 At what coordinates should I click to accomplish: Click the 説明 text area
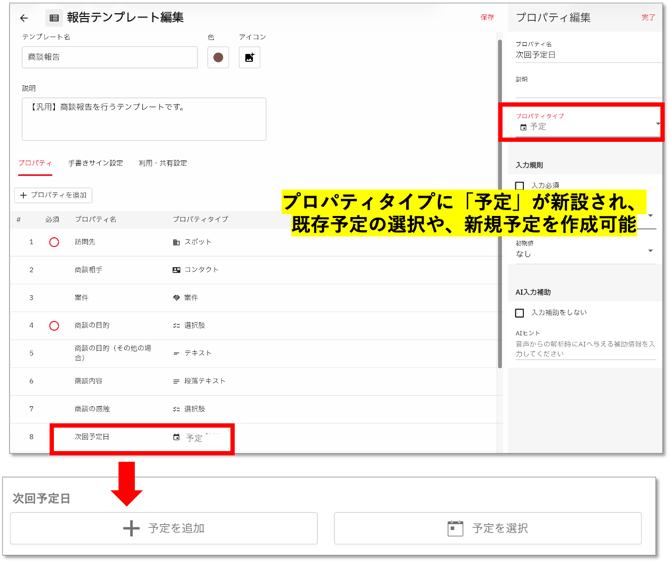pos(144,119)
